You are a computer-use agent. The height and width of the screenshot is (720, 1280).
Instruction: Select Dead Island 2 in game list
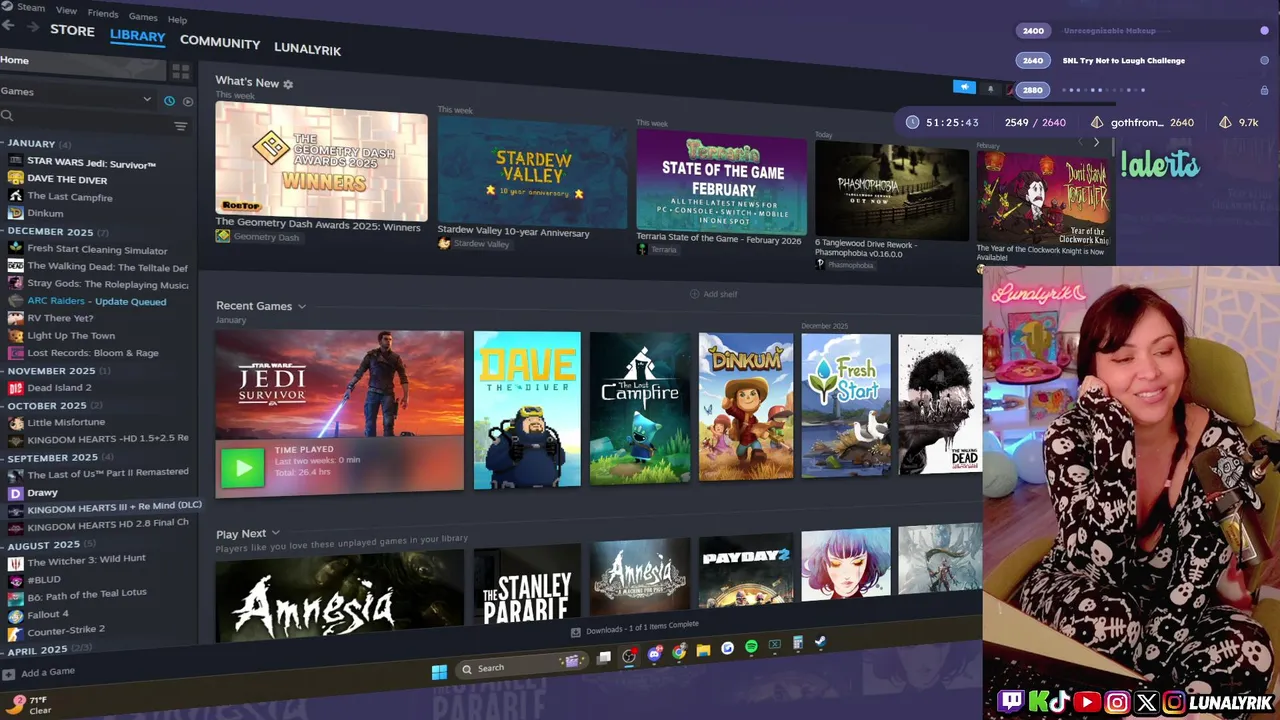click(59, 388)
